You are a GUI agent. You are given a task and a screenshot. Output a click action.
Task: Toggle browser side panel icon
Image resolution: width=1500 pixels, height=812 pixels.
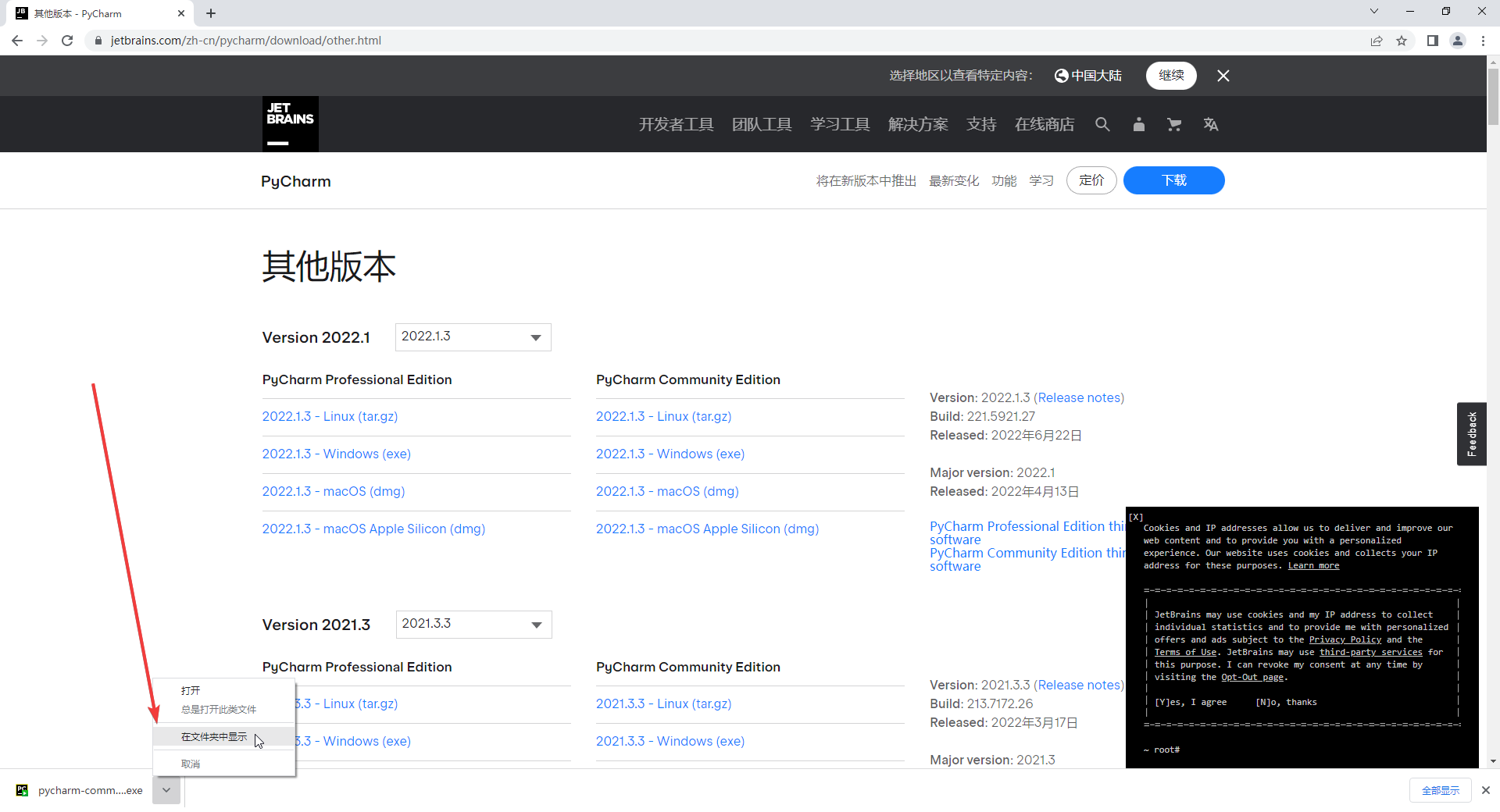(x=1433, y=41)
